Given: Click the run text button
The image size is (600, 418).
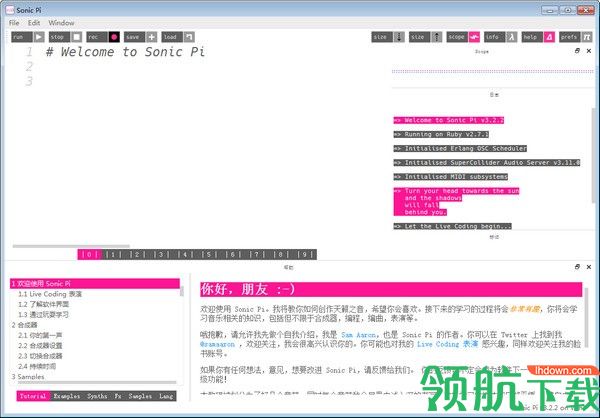Looking at the screenshot, I should [x=22, y=37].
